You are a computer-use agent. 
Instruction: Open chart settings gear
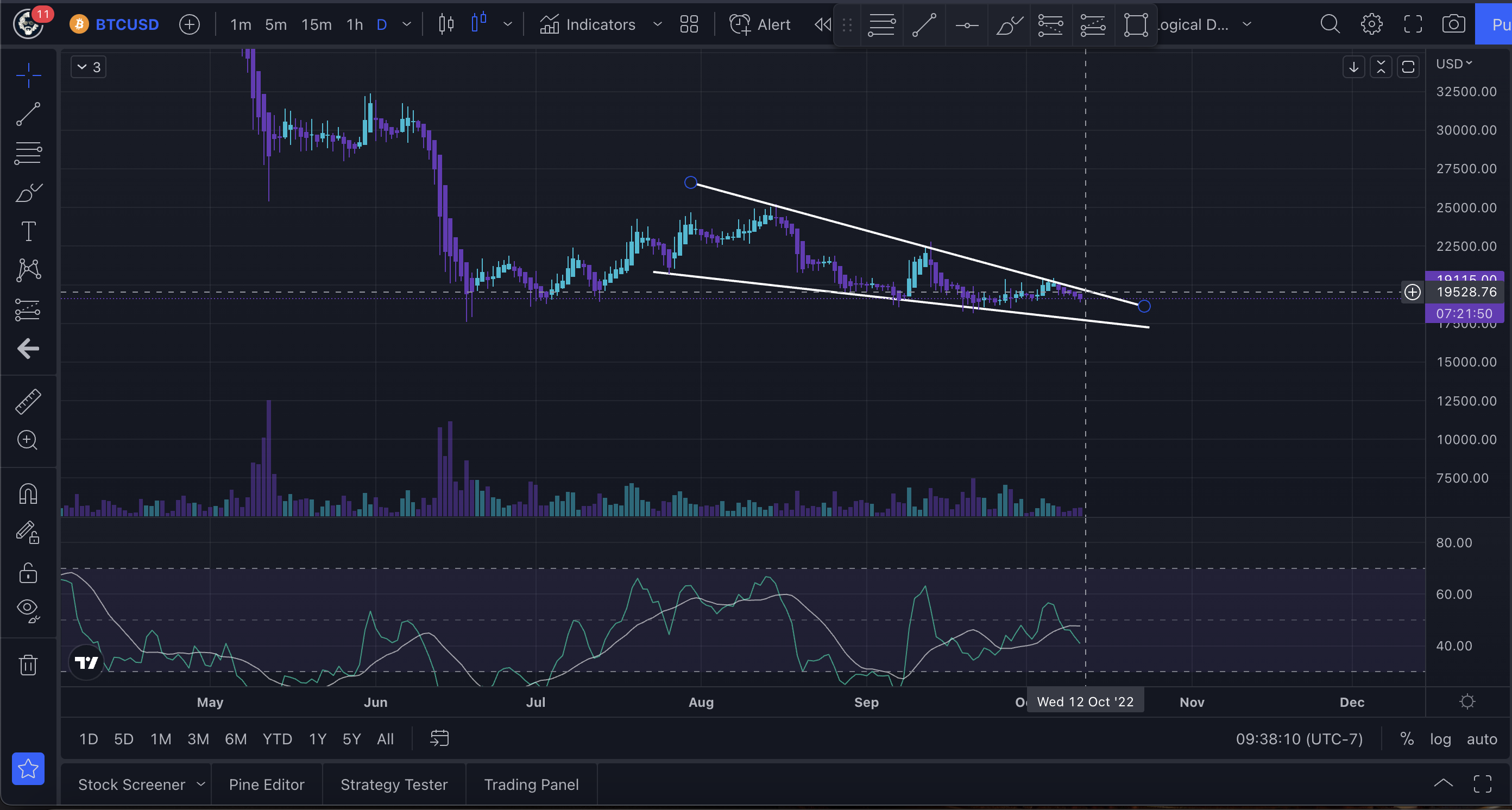(x=1372, y=24)
